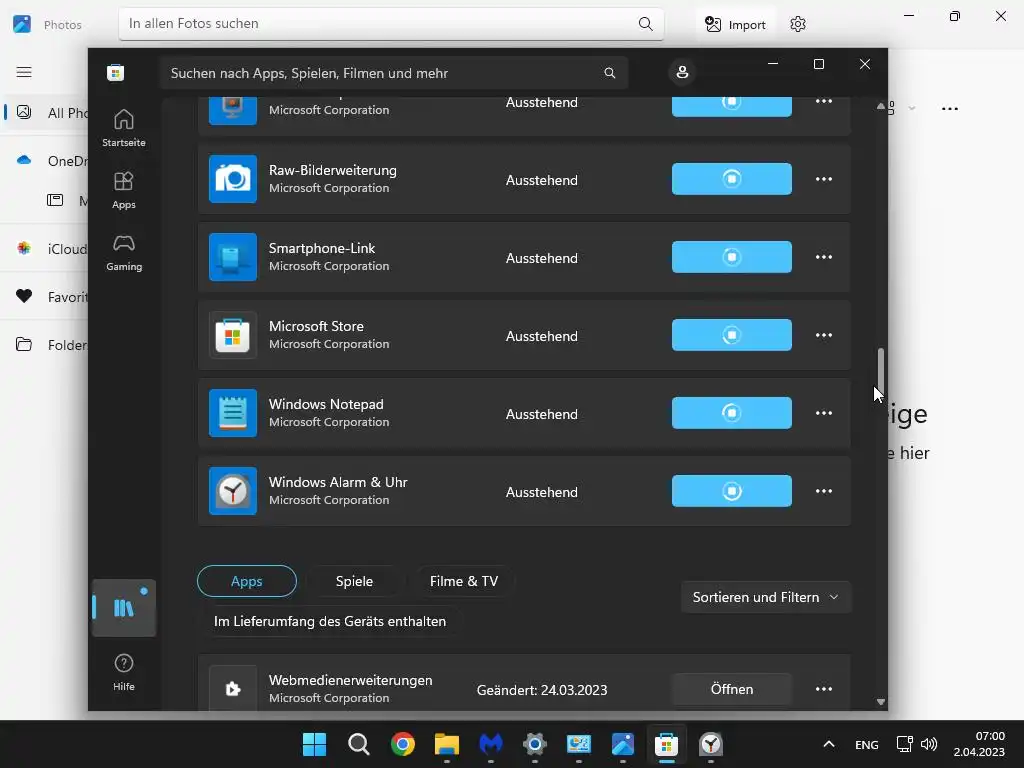Viewport: 1024px width, 768px height.
Task: Open the Startseite home icon in Store sidebar
Action: pos(123,128)
